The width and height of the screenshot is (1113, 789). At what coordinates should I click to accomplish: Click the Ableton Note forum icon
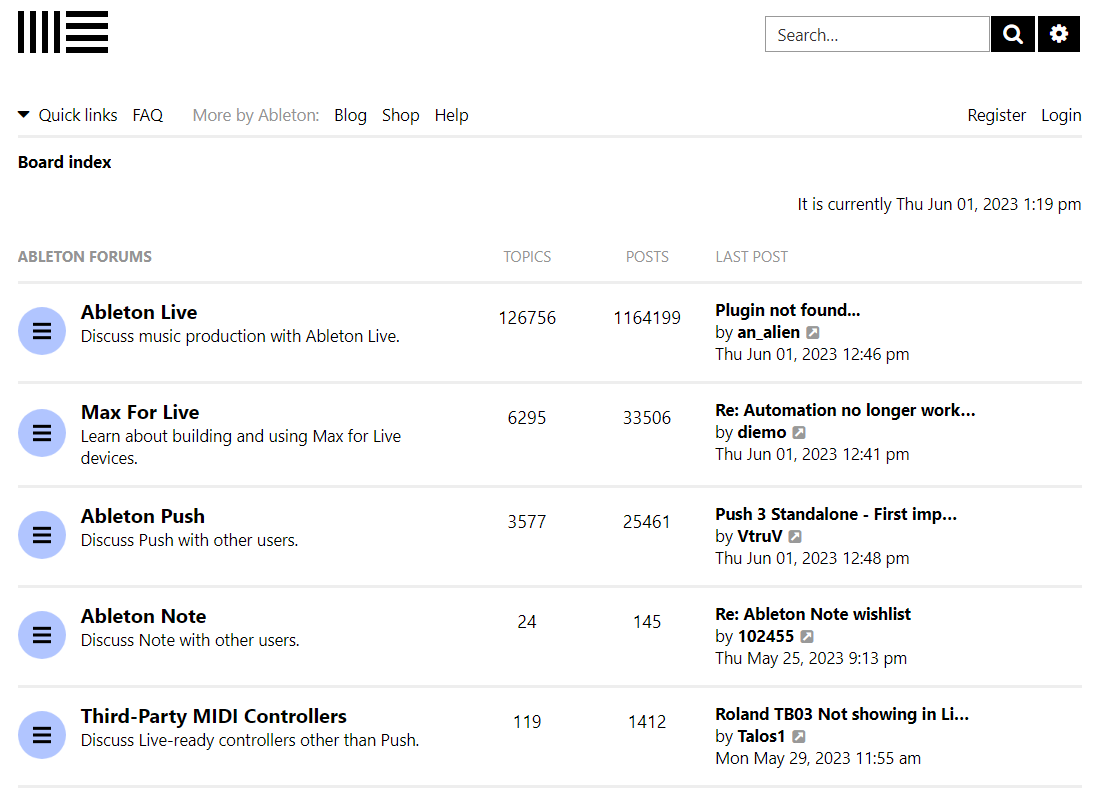tap(42, 635)
